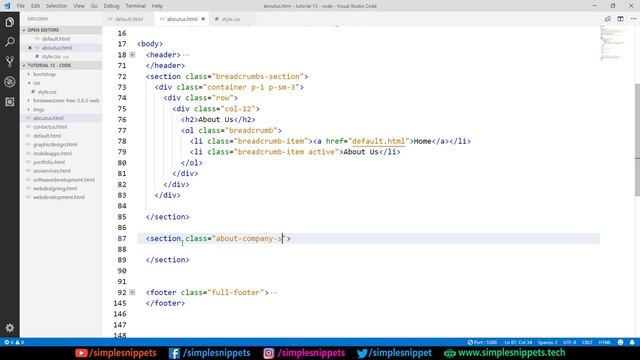Open webdesigning.html in the file tree
This screenshot has width=640, height=360.
click(55, 189)
